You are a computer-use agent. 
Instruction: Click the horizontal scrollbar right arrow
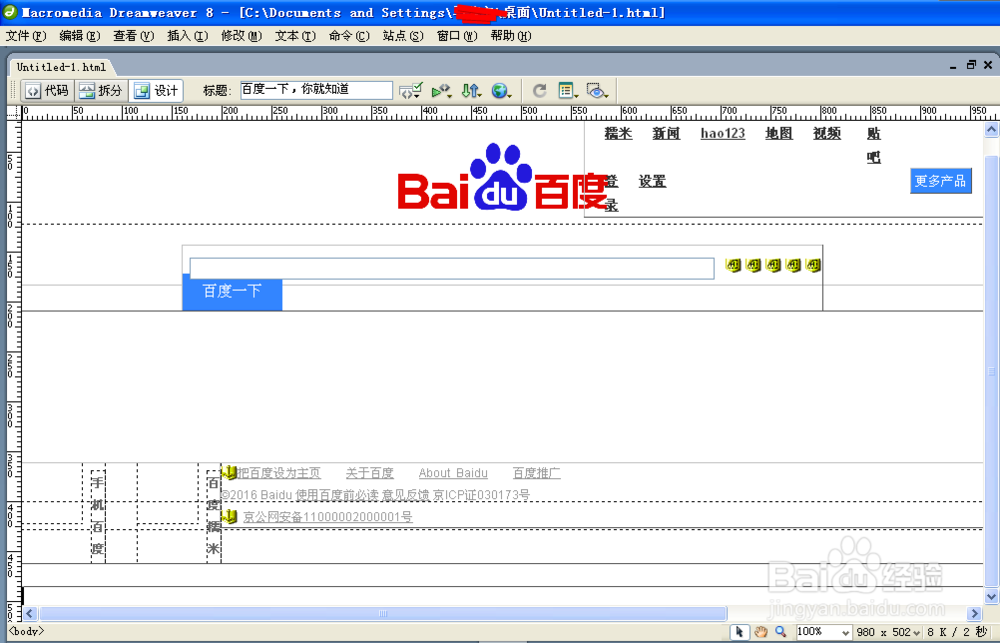coord(974,614)
